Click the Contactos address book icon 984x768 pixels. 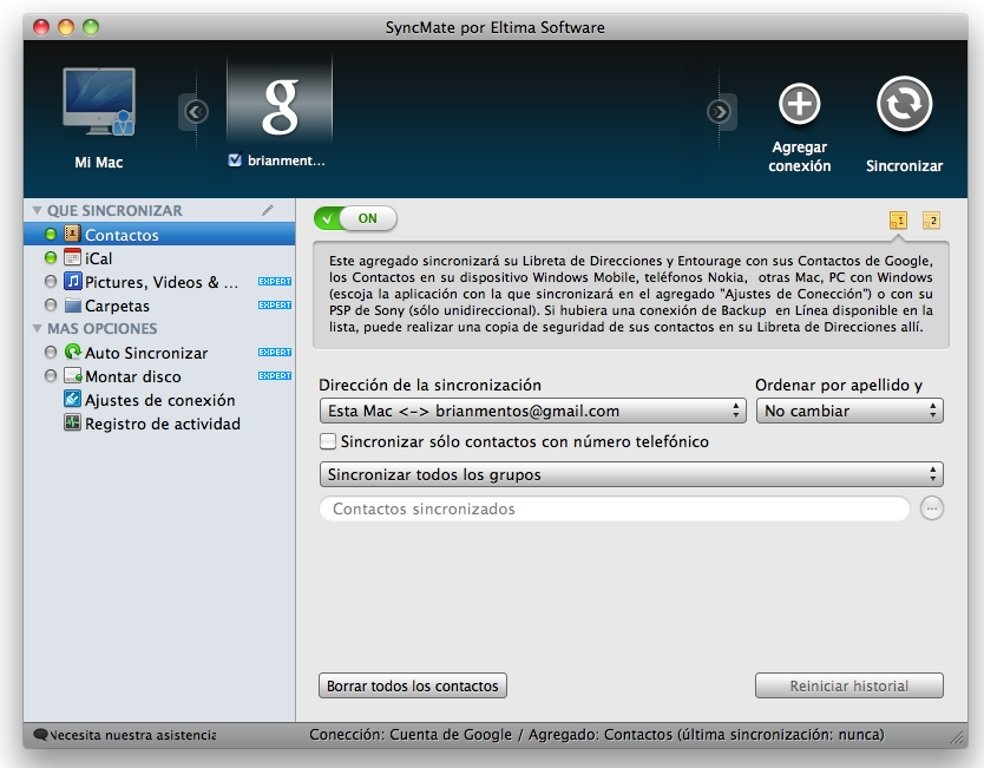(x=73, y=234)
